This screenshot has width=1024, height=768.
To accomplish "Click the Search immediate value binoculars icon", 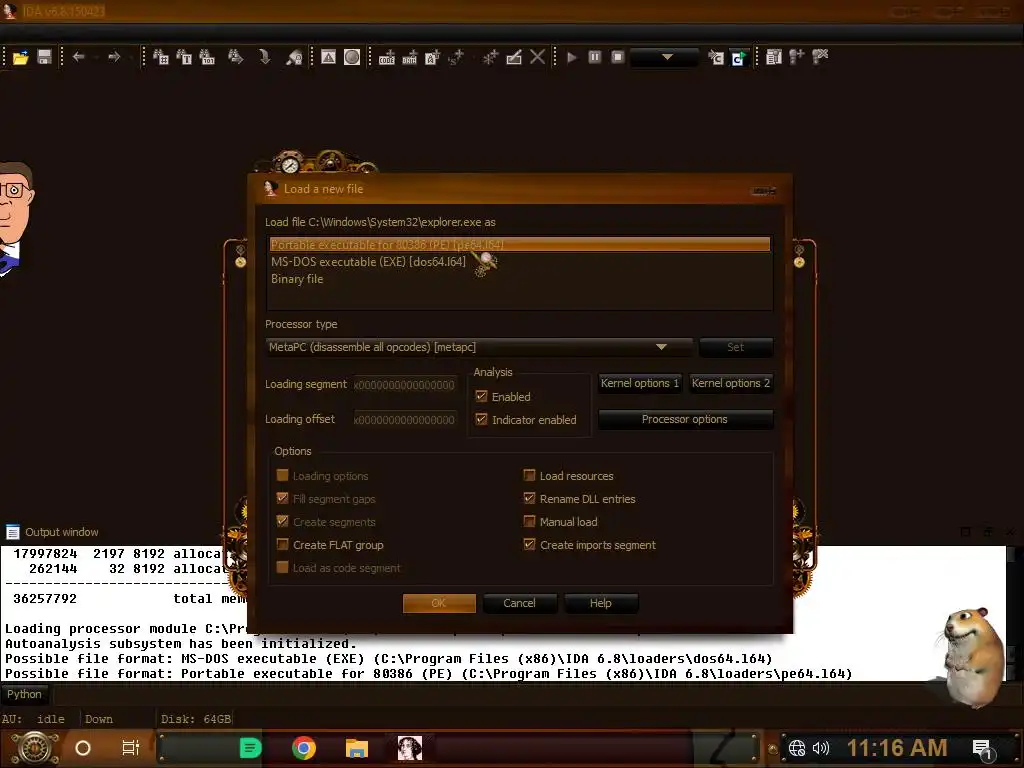I will [161, 57].
